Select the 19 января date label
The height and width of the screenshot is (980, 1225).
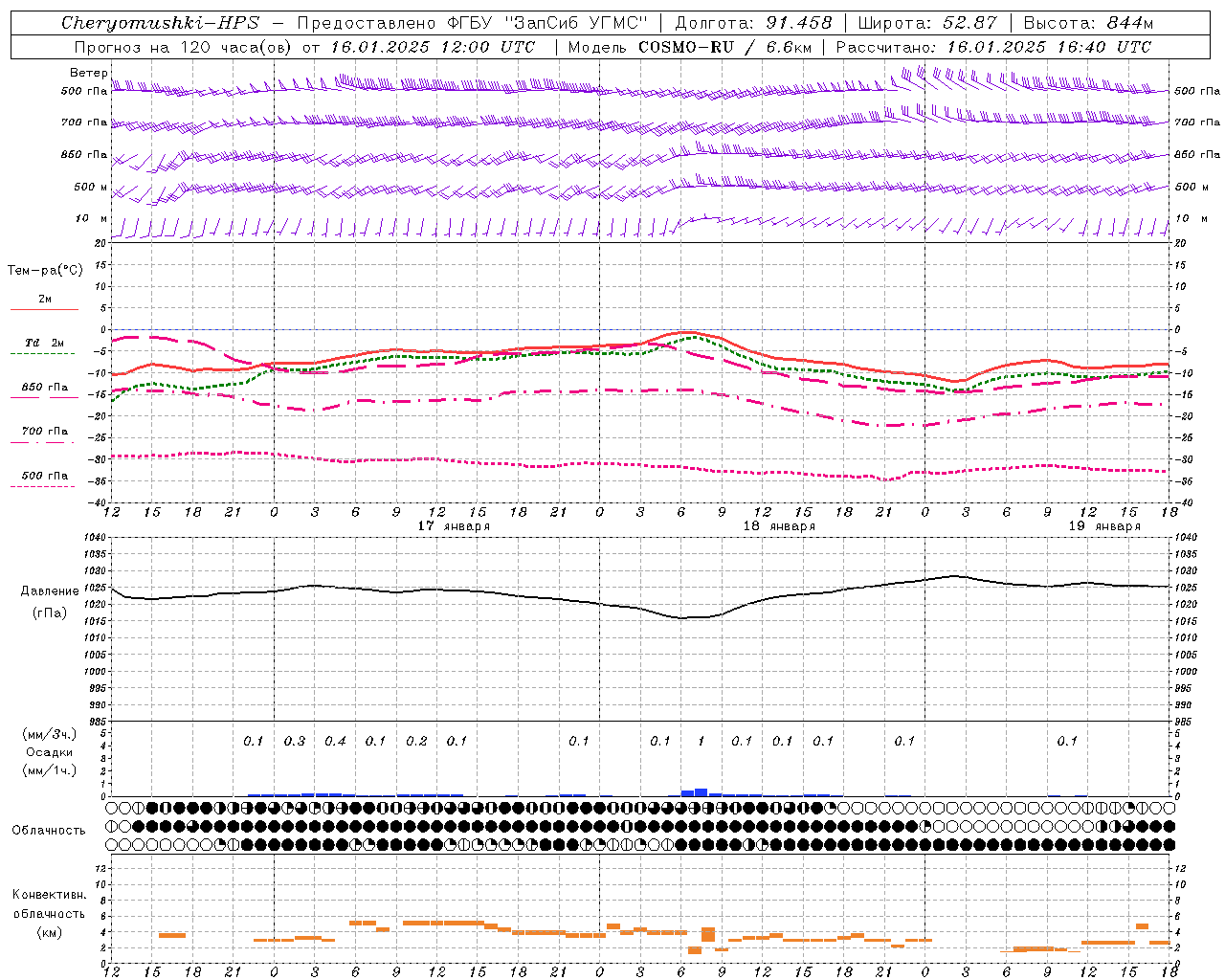pyautogui.click(x=1104, y=526)
